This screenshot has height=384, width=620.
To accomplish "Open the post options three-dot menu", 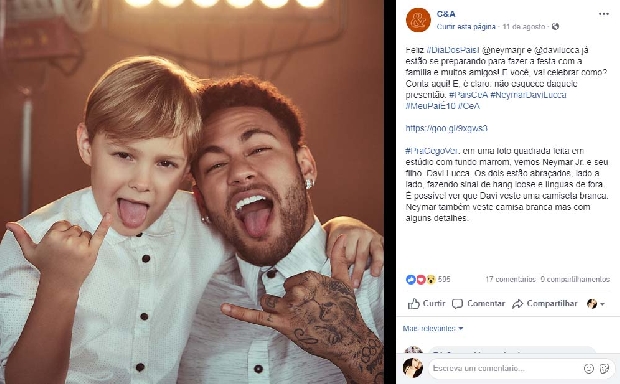I will (x=603, y=14).
